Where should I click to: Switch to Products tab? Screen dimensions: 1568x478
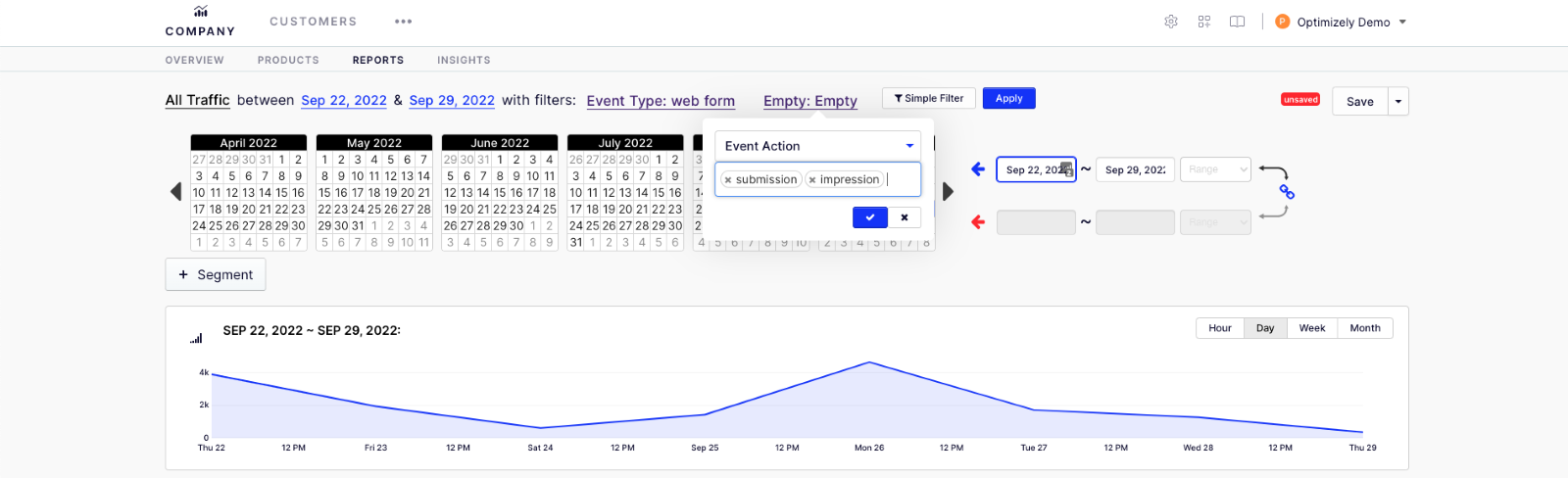click(x=288, y=60)
